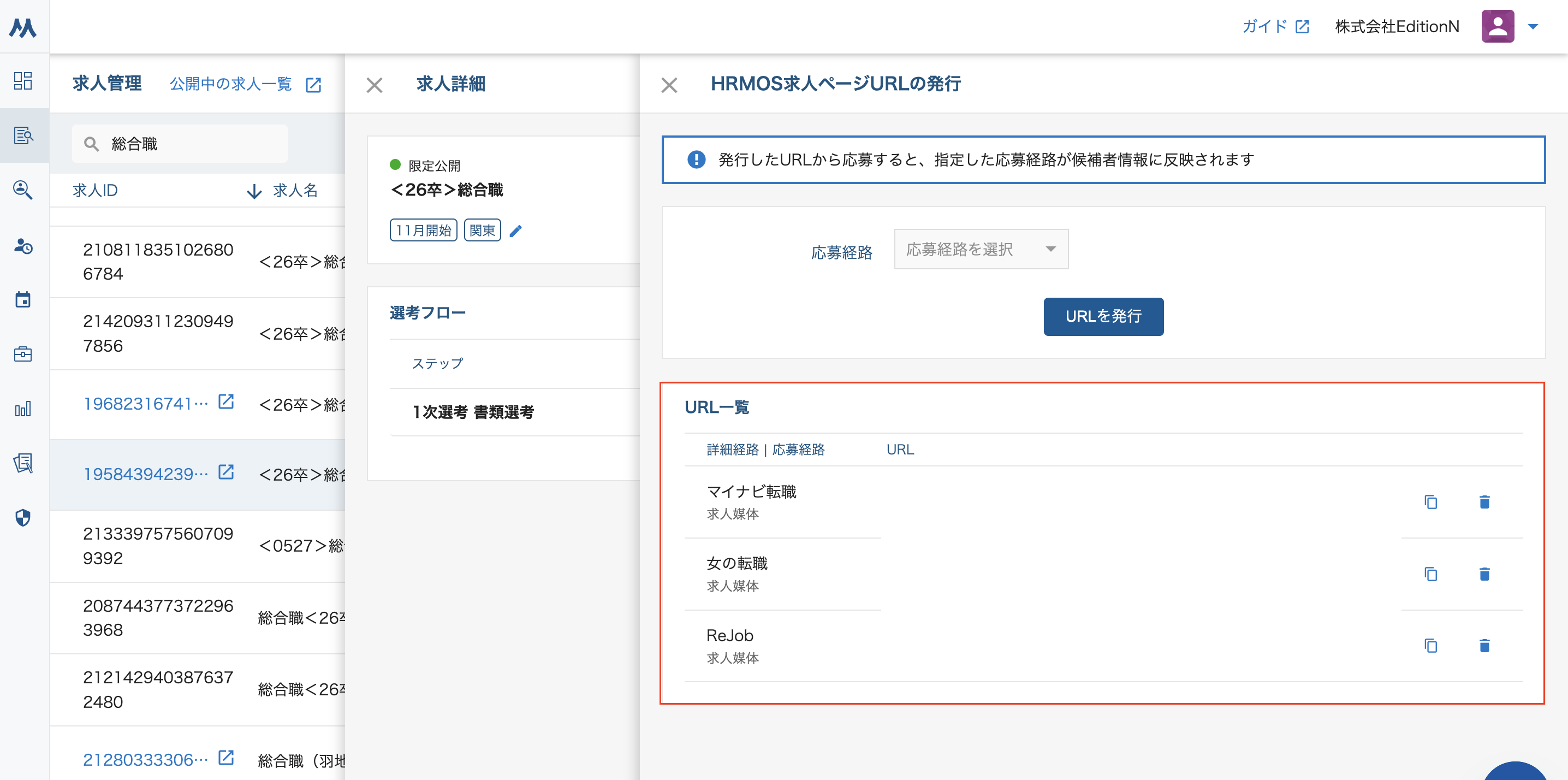The image size is (1568, 780).
Task: Close the HRMOS求人ページURLの発行 panel
Action: tap(669, 85)
